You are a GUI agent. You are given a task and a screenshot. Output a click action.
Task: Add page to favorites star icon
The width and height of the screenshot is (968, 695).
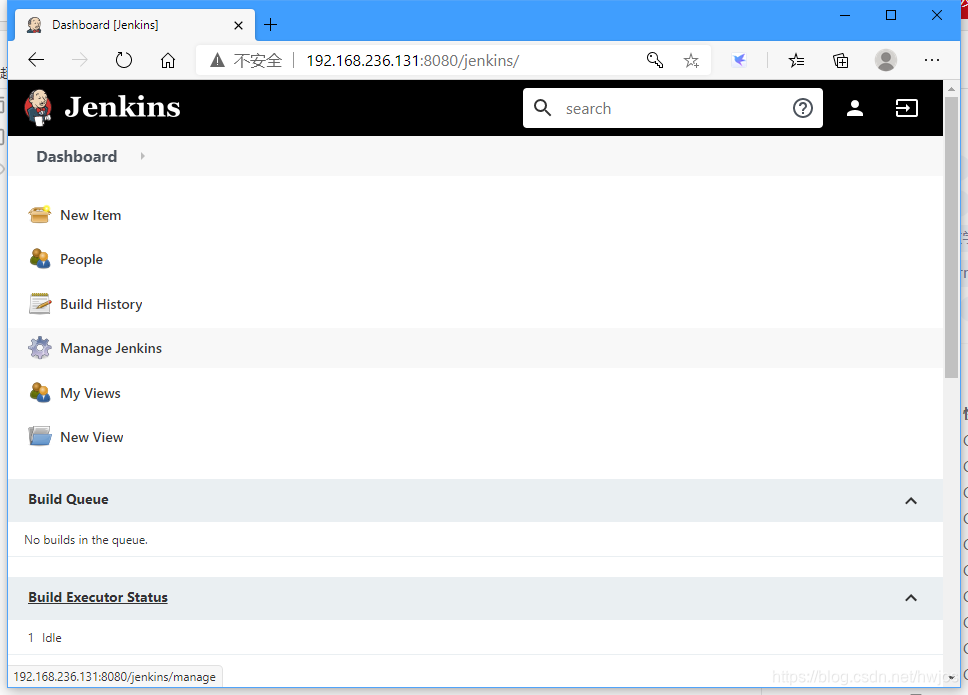(691, 60)
